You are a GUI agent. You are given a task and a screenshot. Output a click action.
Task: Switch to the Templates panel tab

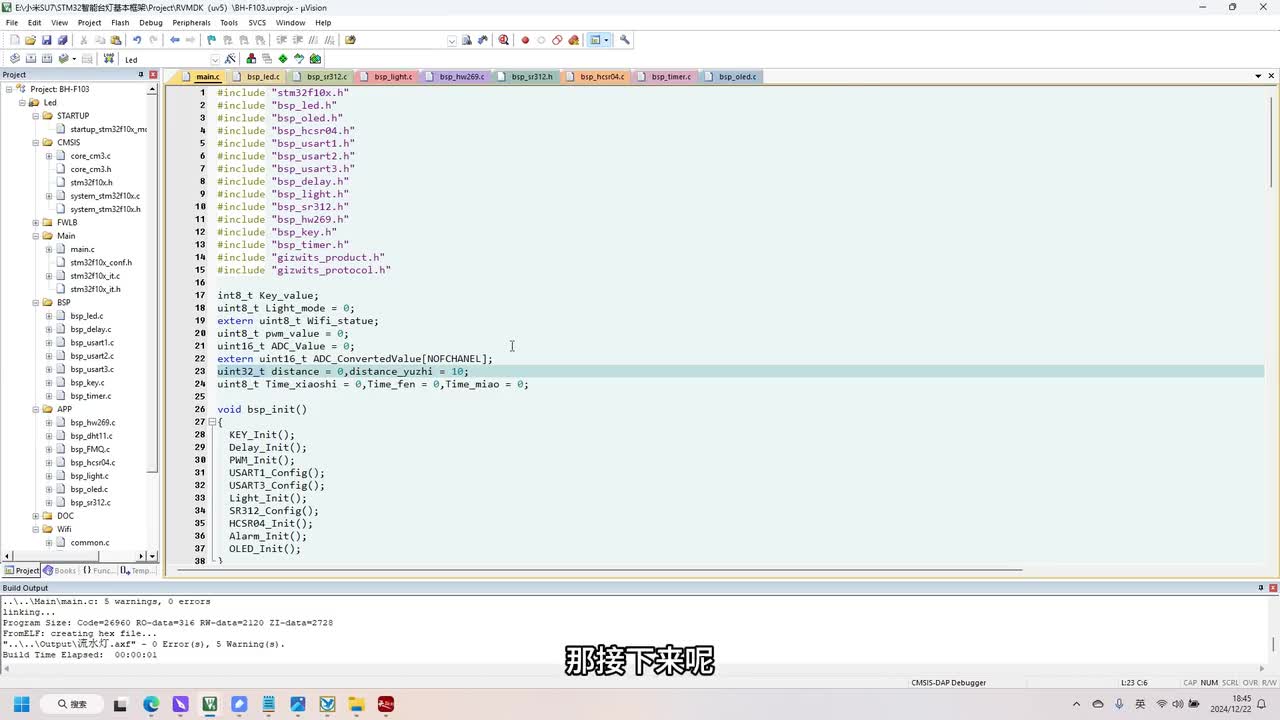[139, 570]
